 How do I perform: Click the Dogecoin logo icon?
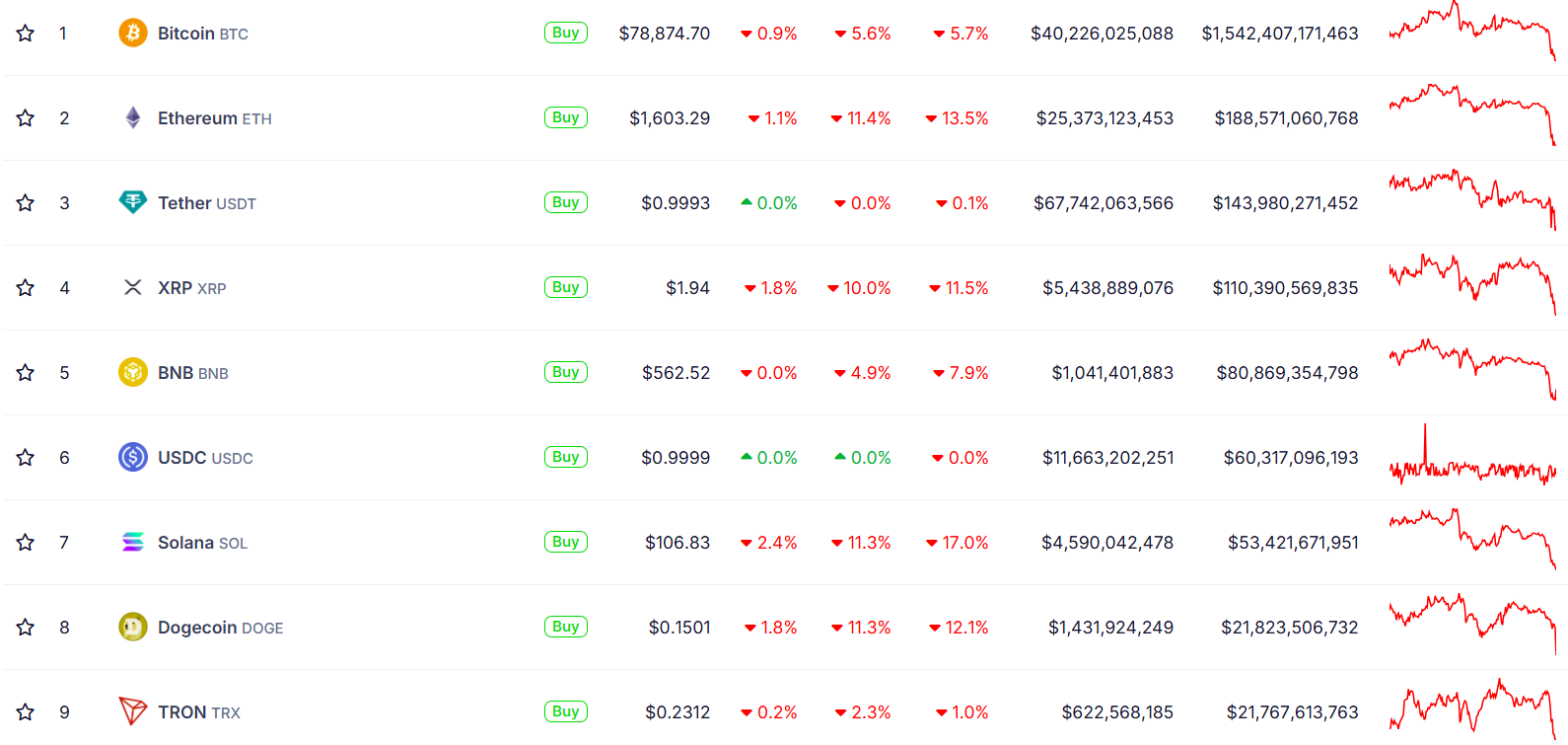click(x=133, y=627)
